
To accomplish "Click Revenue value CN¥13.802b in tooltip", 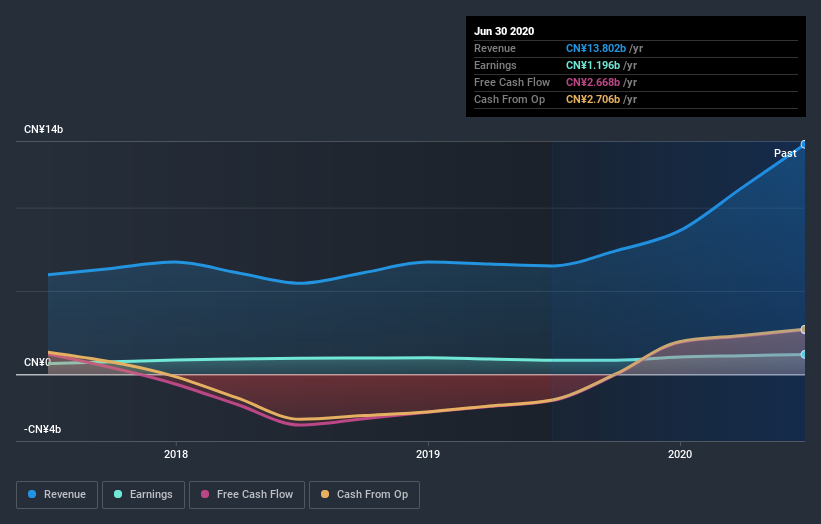I will click(596, 48).
